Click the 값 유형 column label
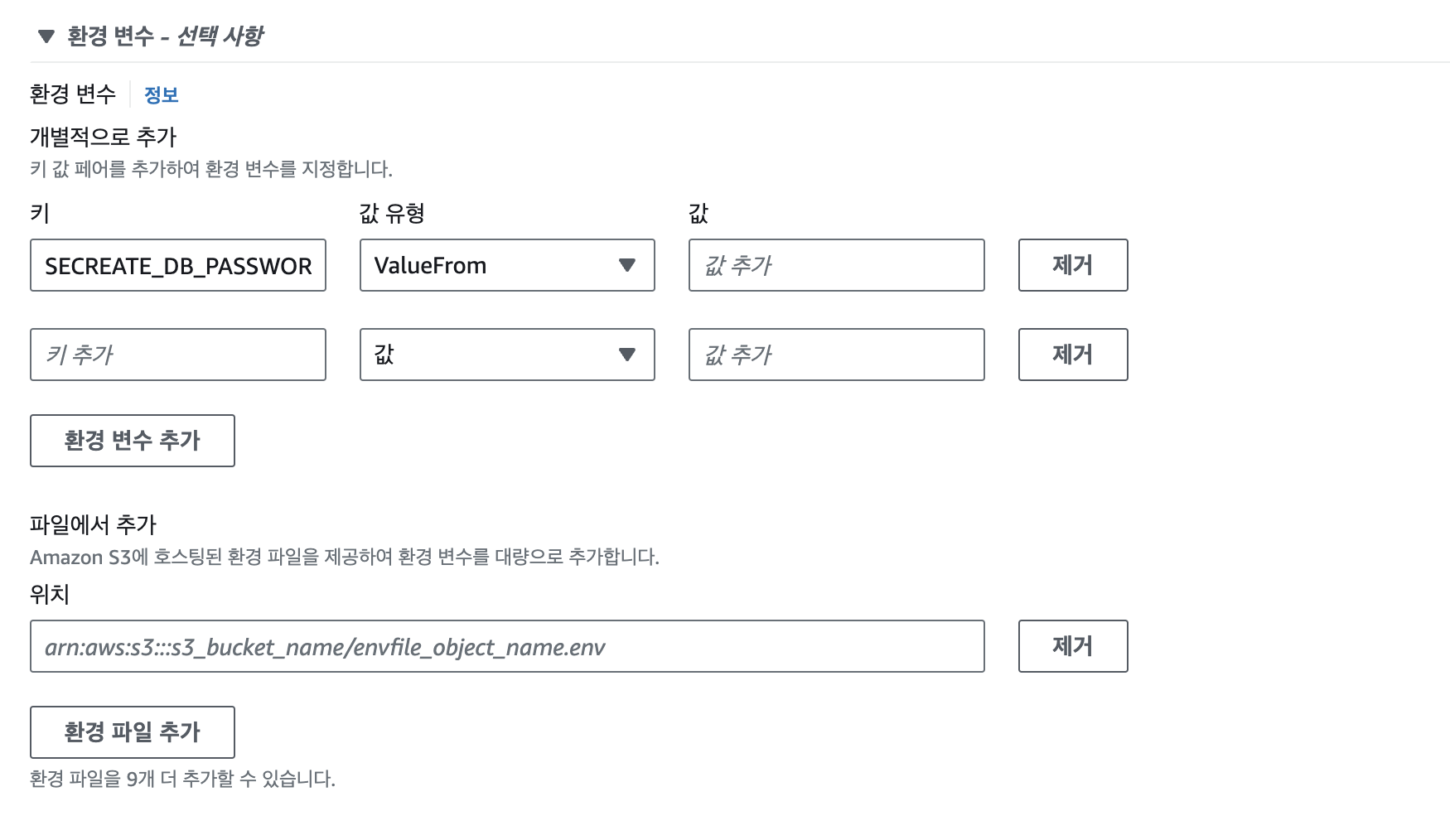This screenshot has height=840, width=1450. click(x=392, y=214)
